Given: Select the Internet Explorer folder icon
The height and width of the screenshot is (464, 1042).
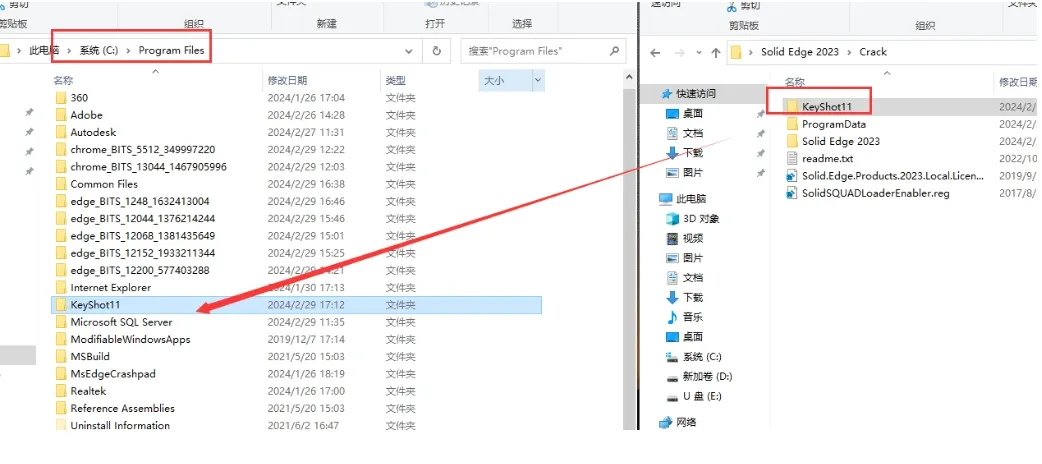Looking at the screenshot, I should click(60, 288).
